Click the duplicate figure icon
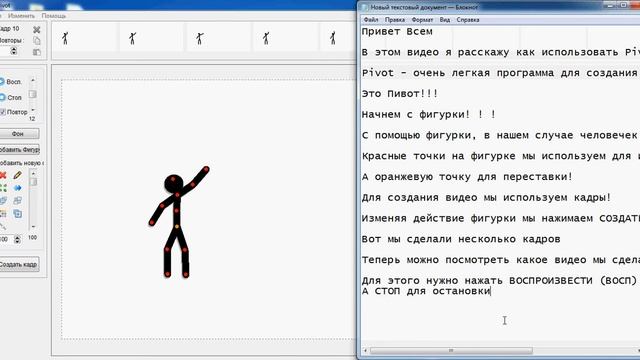Image resolution: width=640 pixels, height=360 pixels. point(17,213)
